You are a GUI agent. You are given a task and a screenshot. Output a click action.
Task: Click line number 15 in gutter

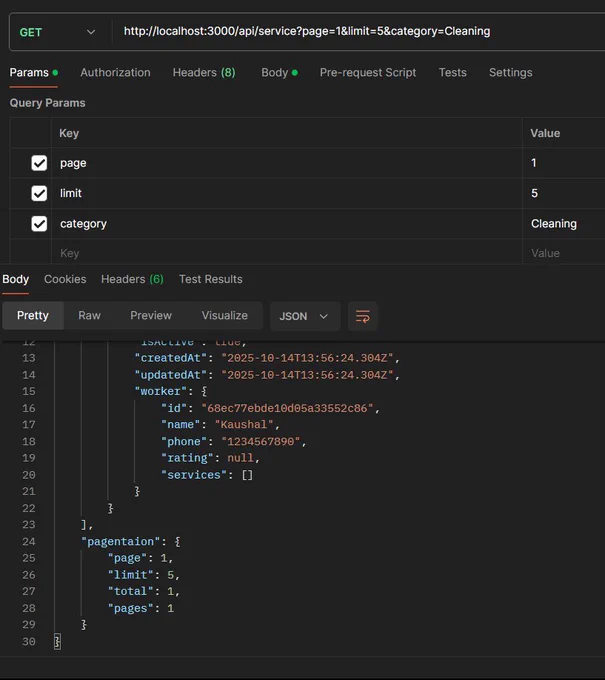coord(29,391)
